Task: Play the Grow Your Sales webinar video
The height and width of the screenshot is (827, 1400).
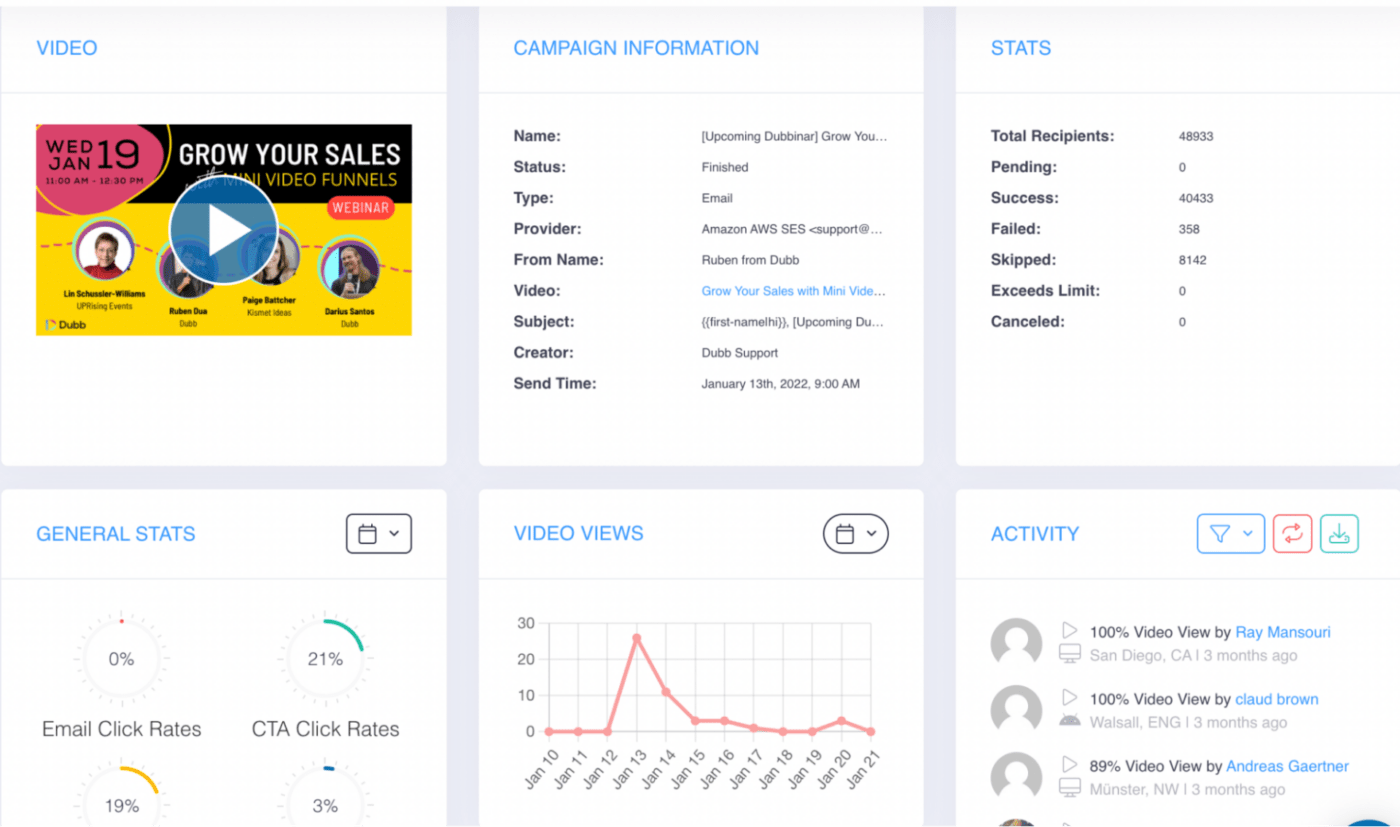Action: [x=223, y=230]
